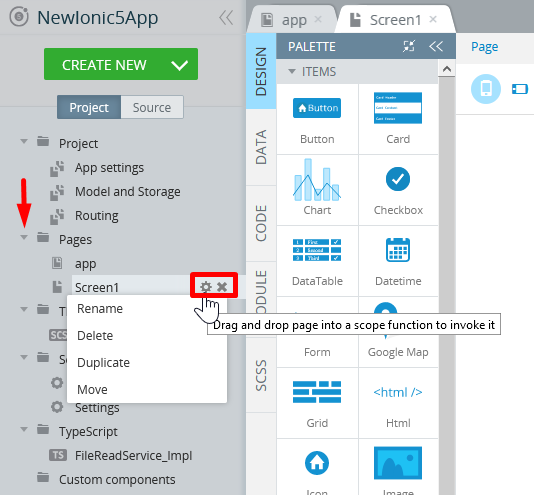Pick the Datetime calendar icon
Viewport: 534px width, 495px height.
coord(398,250)
